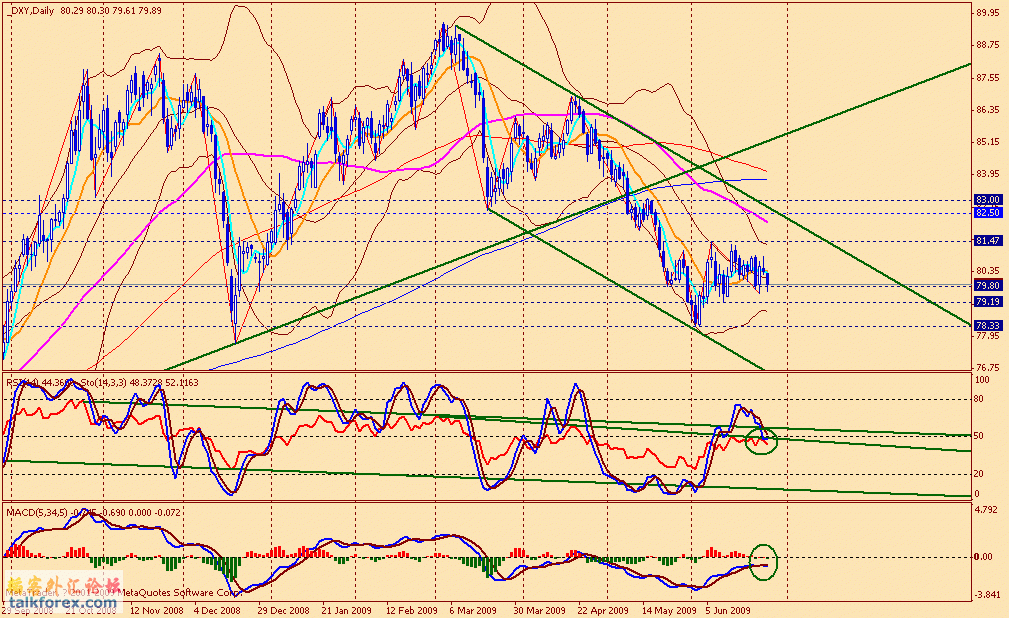Select the highlighted 83.00 level tag
This screenshot has height=618, width=1009.
click(988, 200)
